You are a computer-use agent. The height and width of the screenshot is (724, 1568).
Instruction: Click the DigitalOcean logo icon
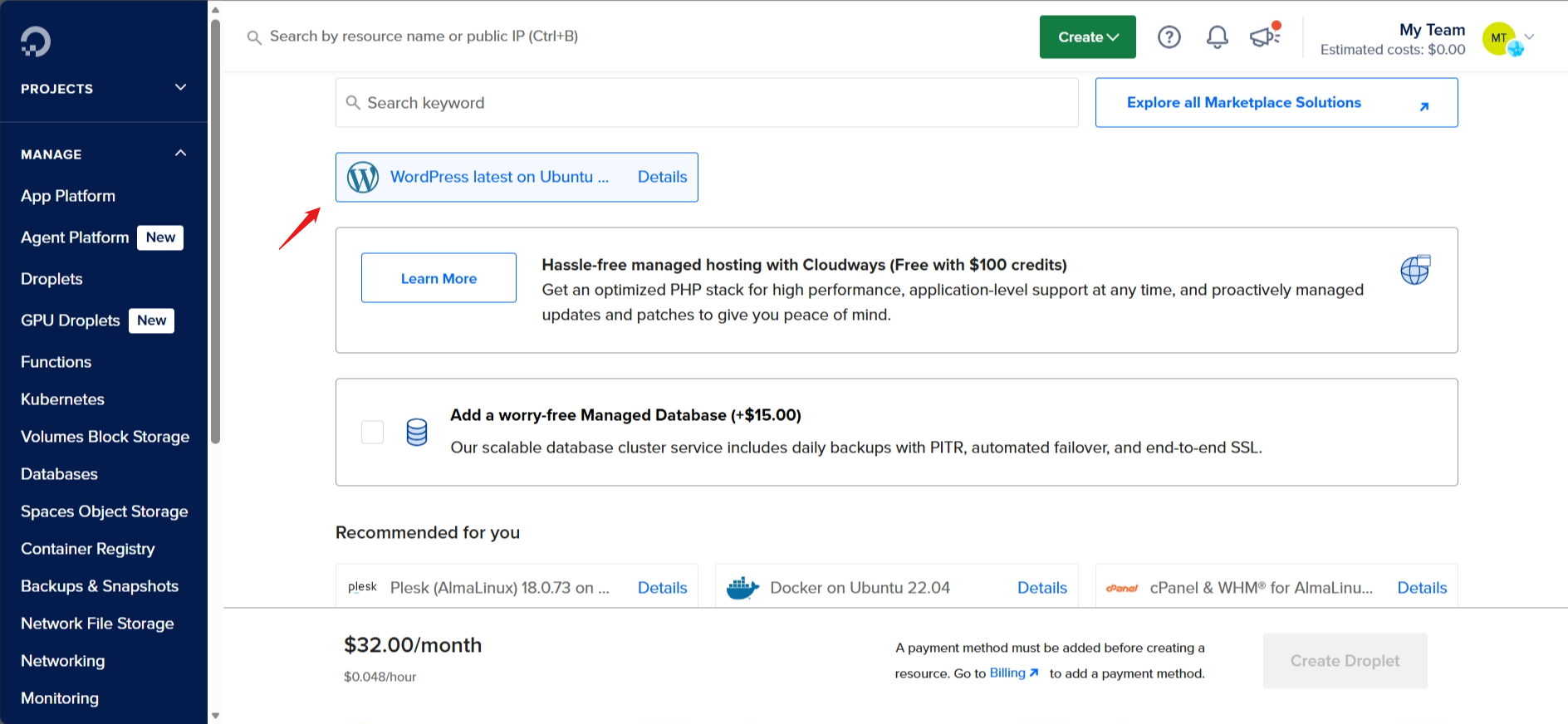click(x=36, y=42)
